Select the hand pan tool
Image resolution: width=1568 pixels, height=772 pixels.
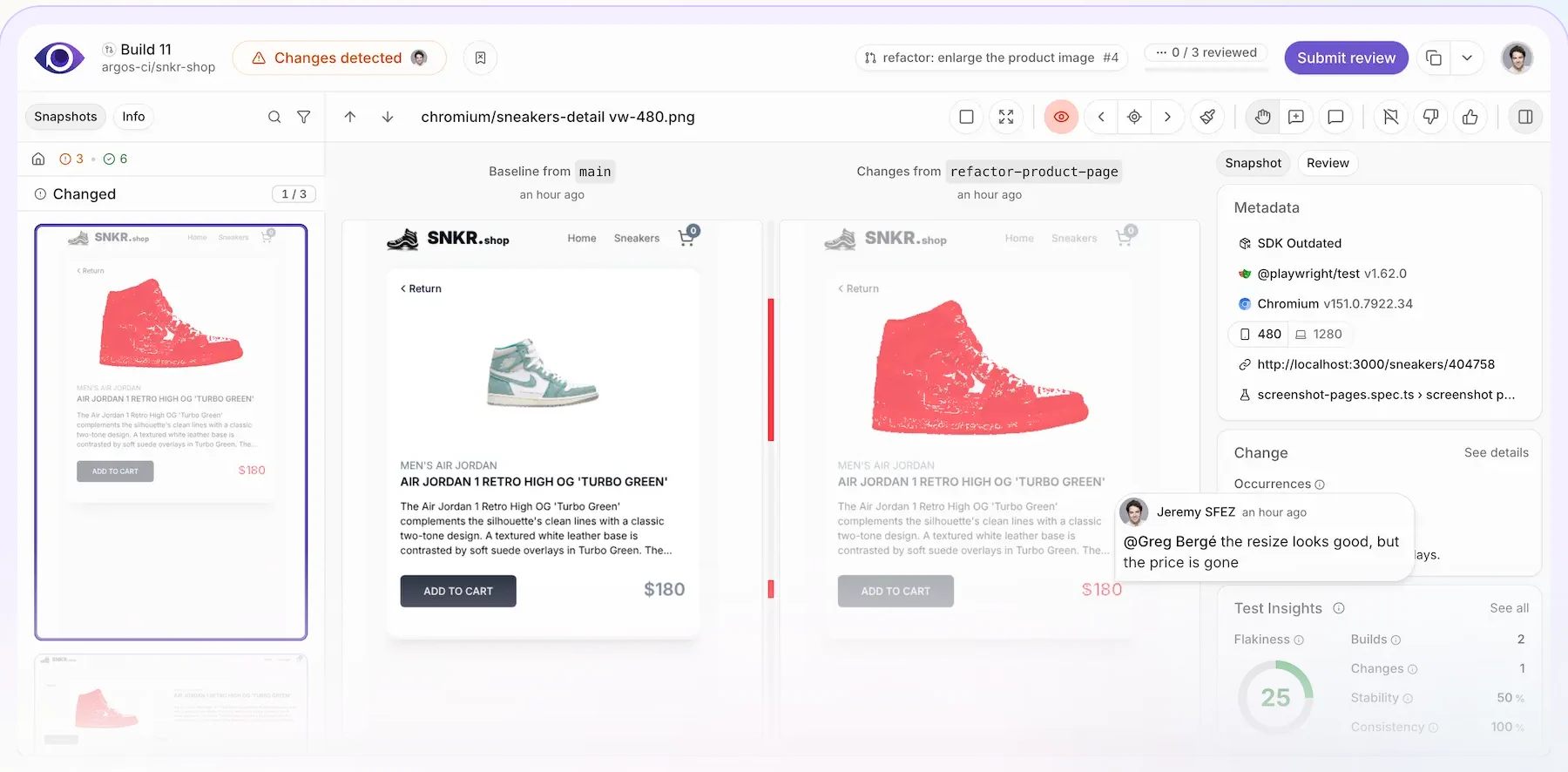1262,117
